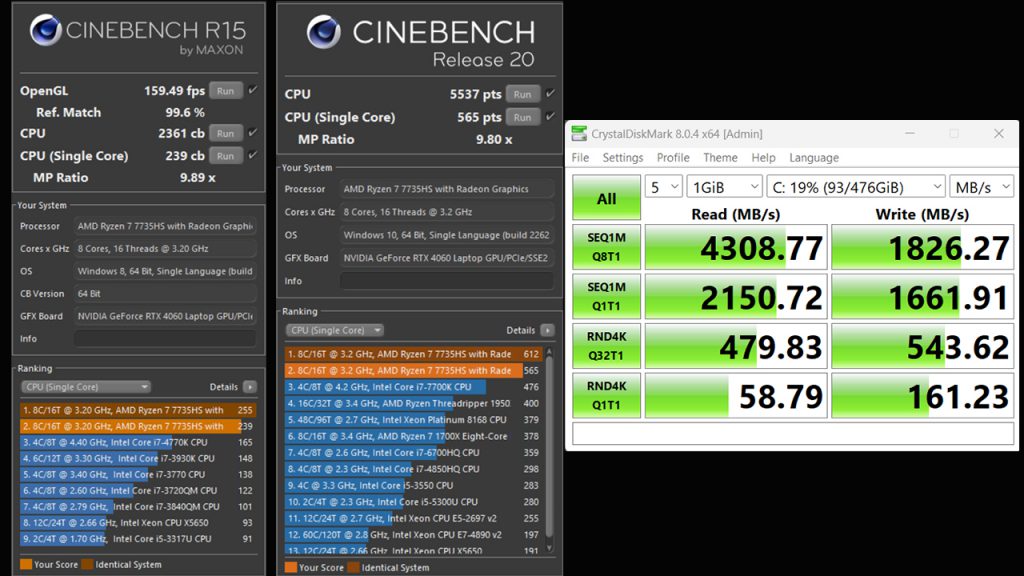Viewport: 1024px width, 576px height.
Task: Open the File menu in CrystalDiskMark
Action: (x=580, y=157)
